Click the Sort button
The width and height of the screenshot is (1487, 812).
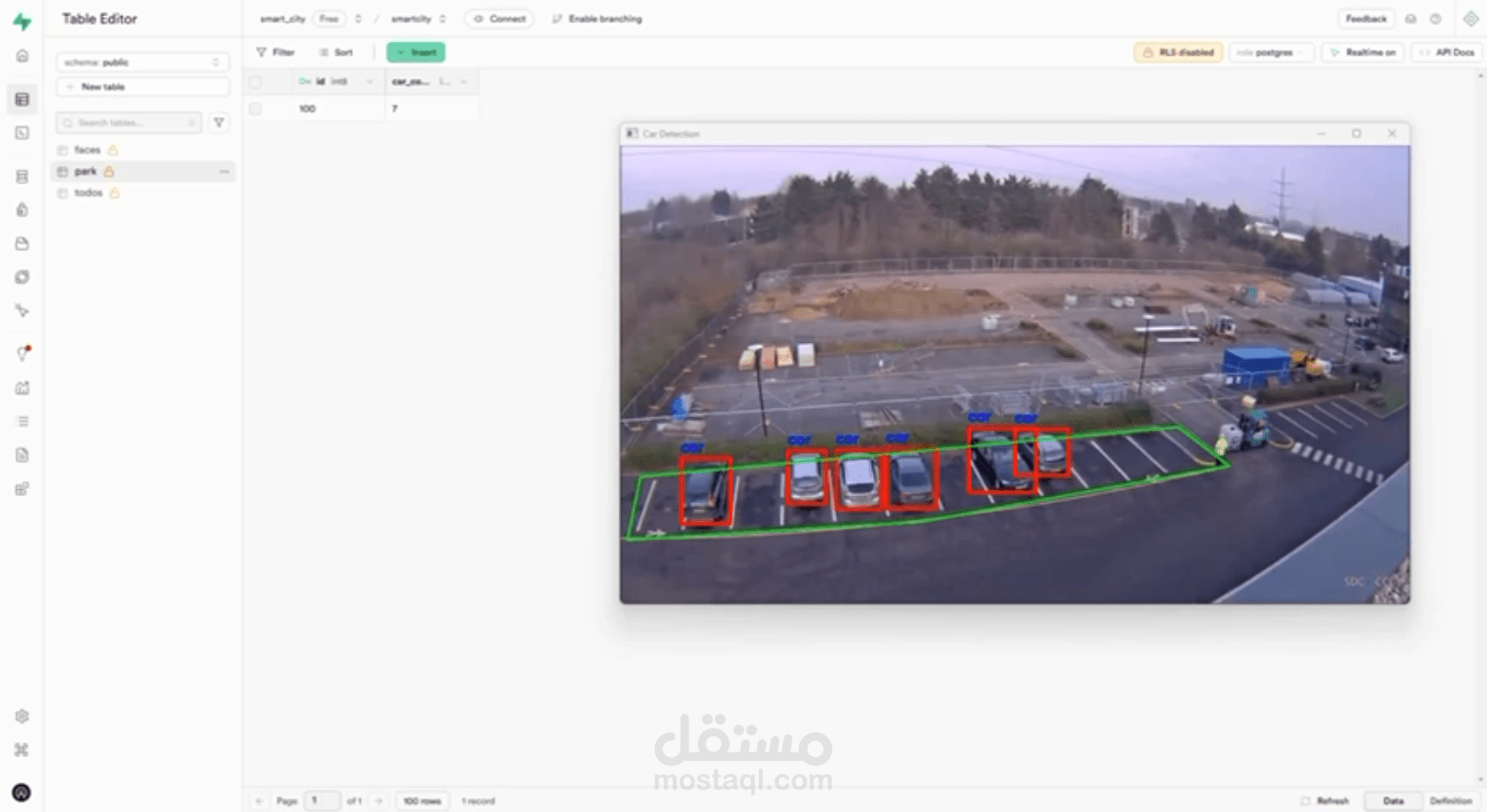[336, 53]
